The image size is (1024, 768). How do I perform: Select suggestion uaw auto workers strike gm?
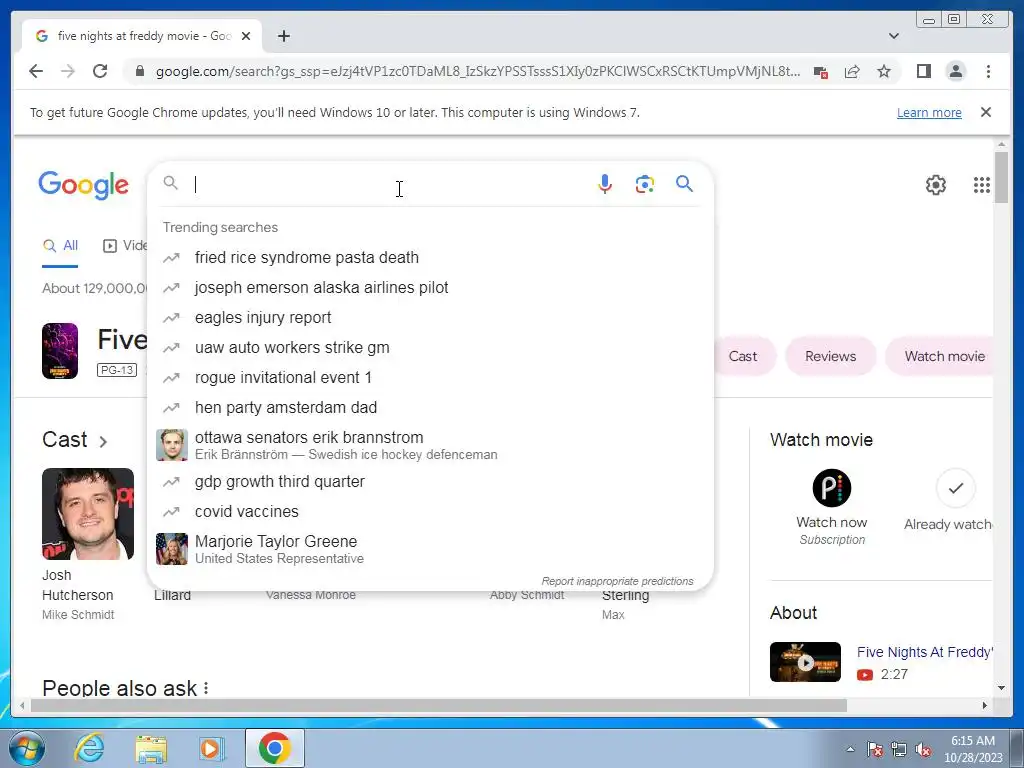tap(431, 347)
